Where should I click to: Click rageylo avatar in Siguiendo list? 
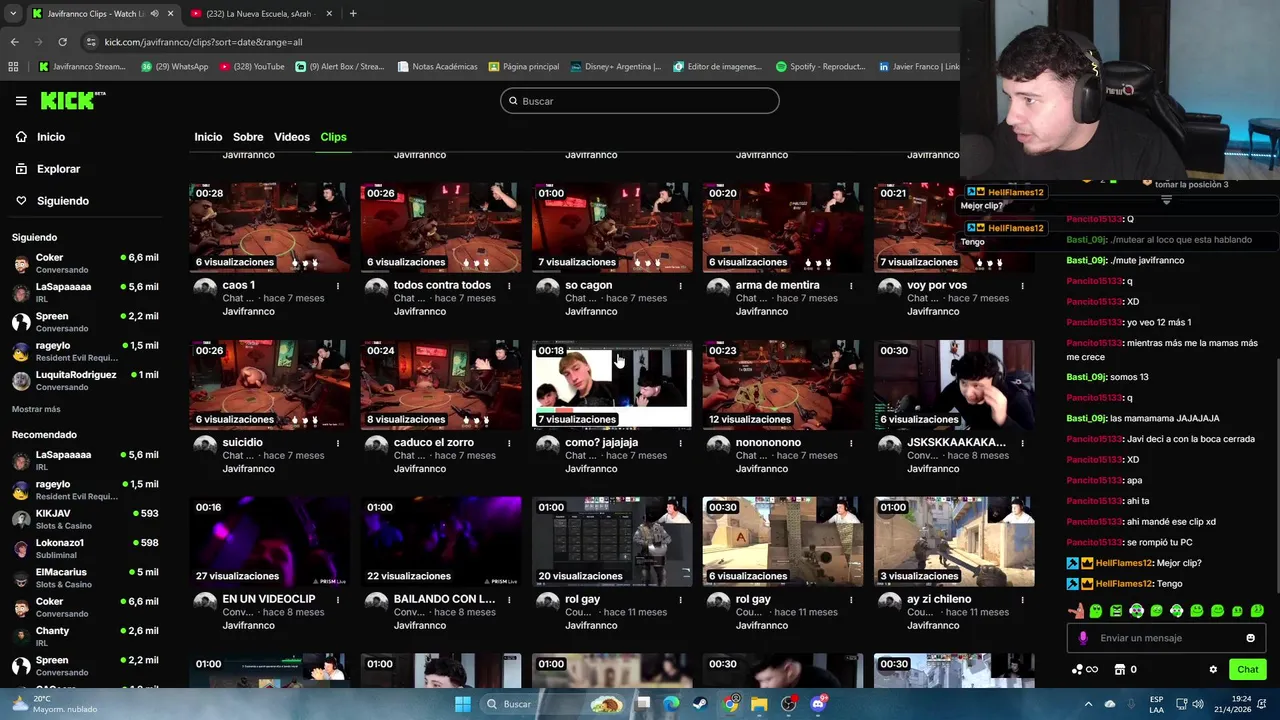[x=21, y=351]
